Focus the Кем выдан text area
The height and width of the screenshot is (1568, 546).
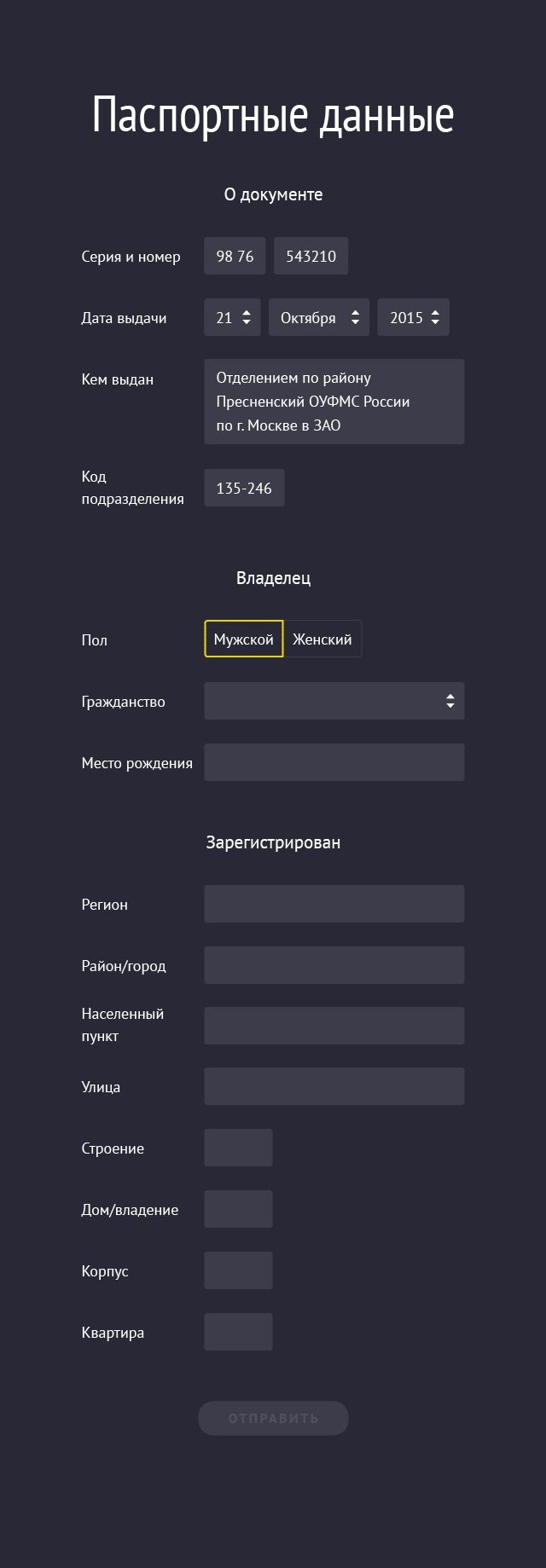coord(334,402)
